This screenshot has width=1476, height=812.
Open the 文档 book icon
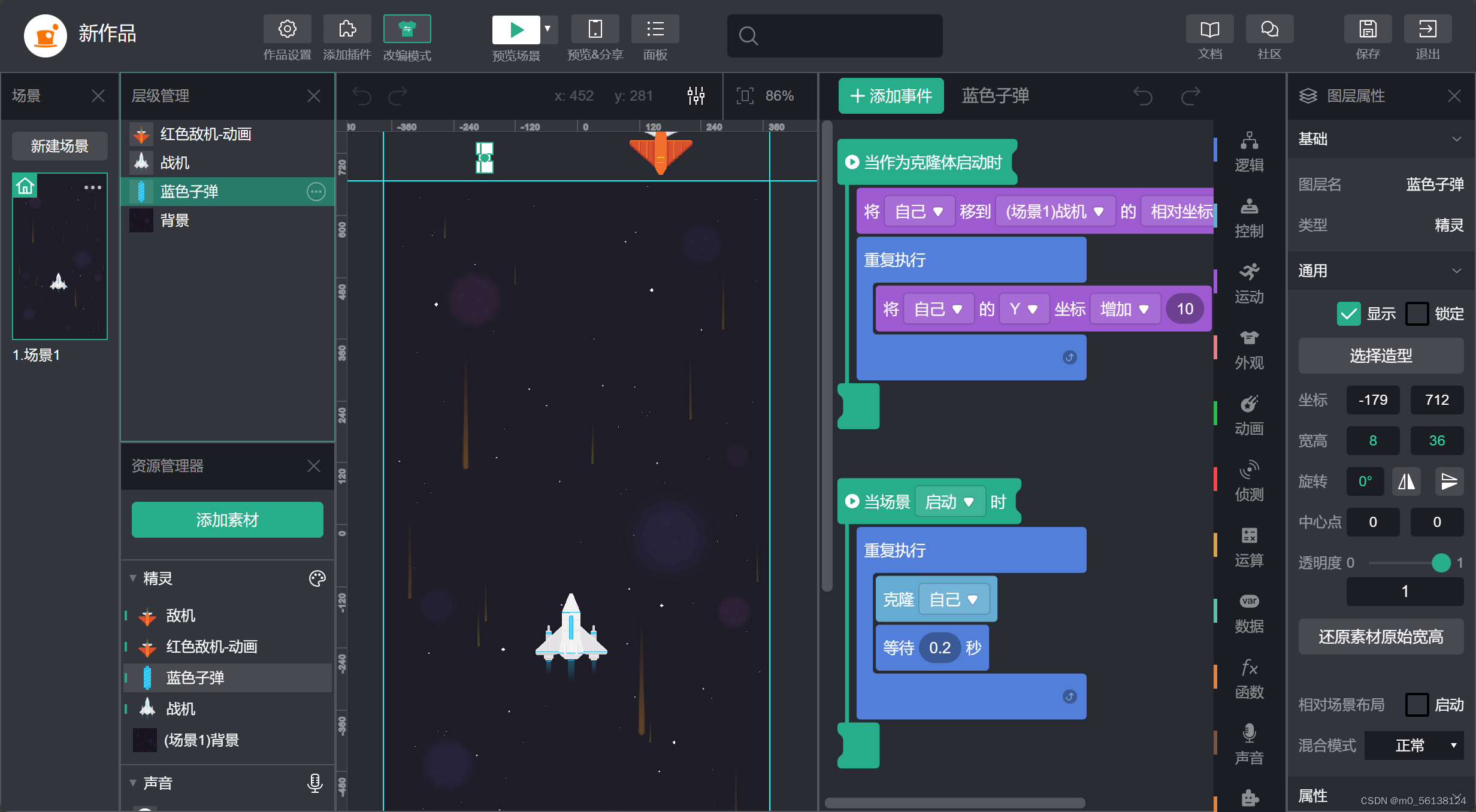point(1209,29)
